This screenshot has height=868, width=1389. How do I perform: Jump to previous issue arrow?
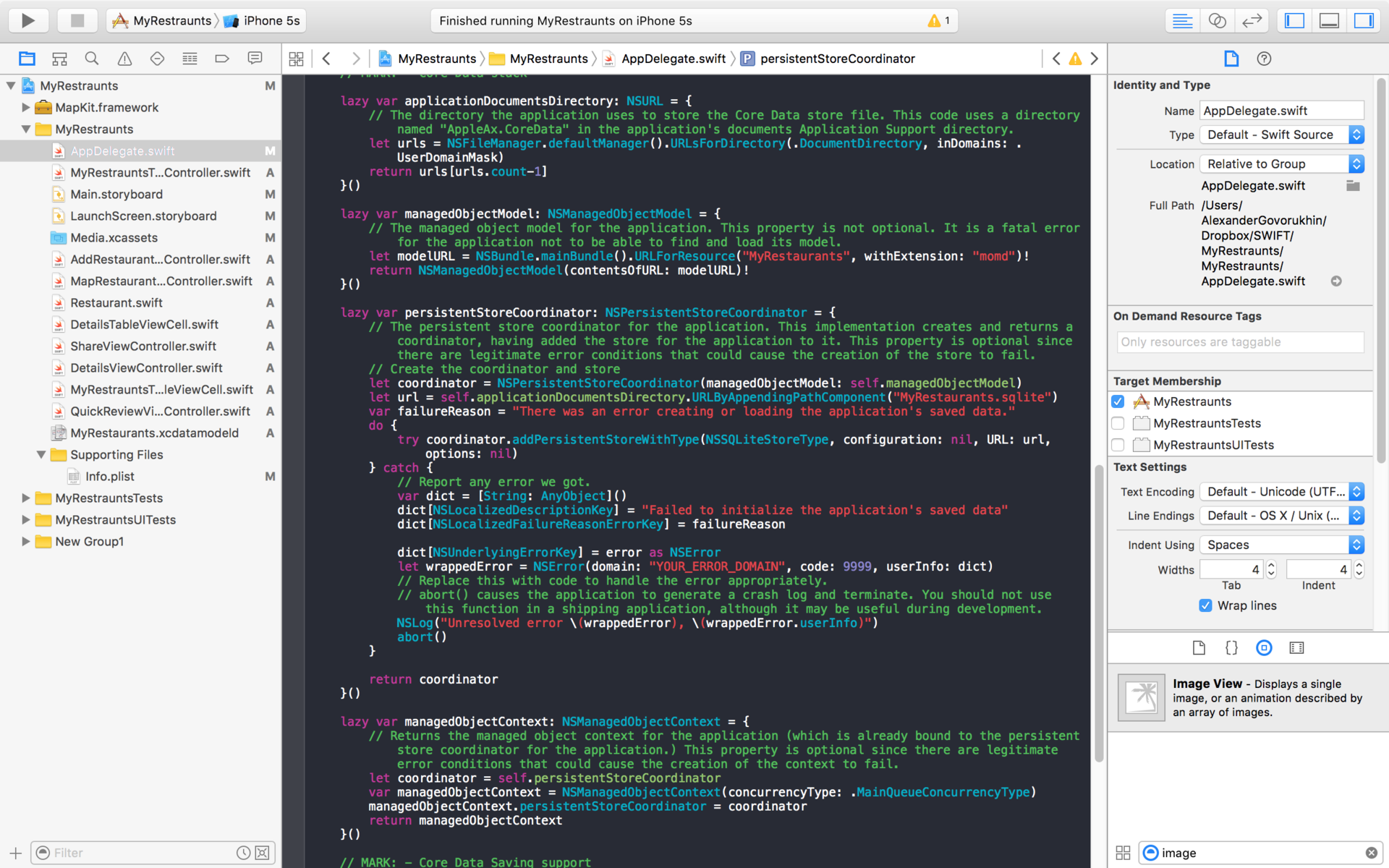click(x=1056, y=59)
